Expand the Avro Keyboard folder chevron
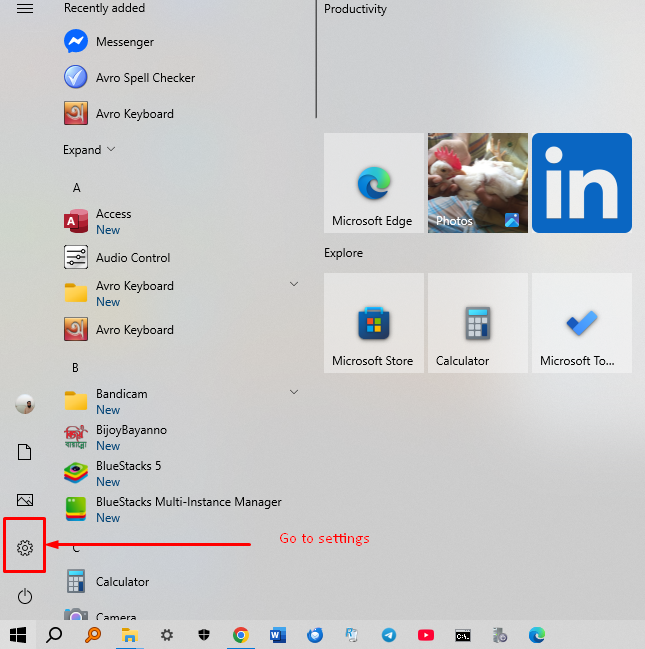 coord(294,285)
